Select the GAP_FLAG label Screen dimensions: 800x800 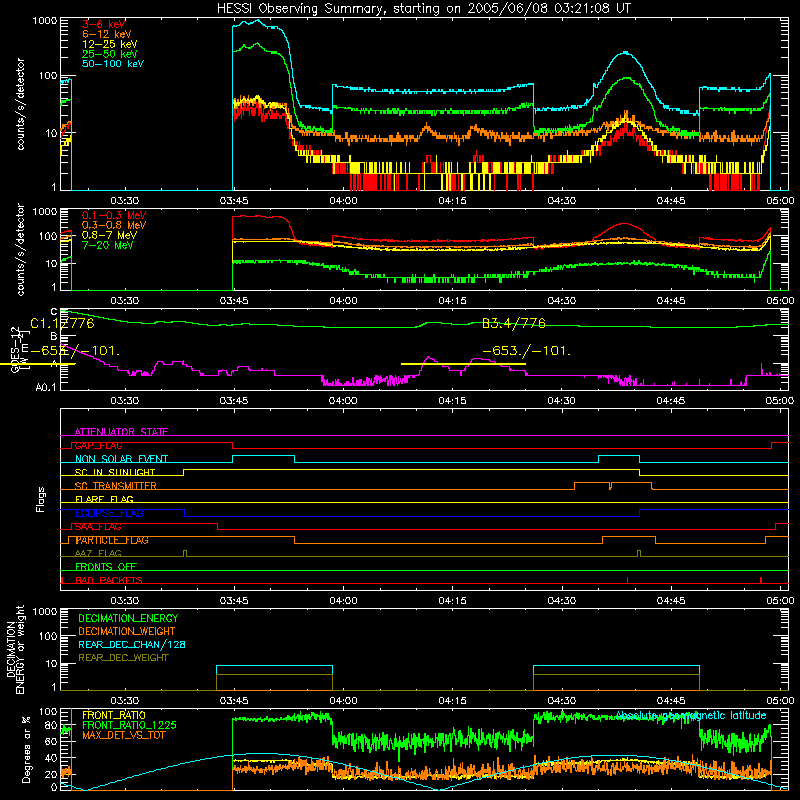click(98, 445)
